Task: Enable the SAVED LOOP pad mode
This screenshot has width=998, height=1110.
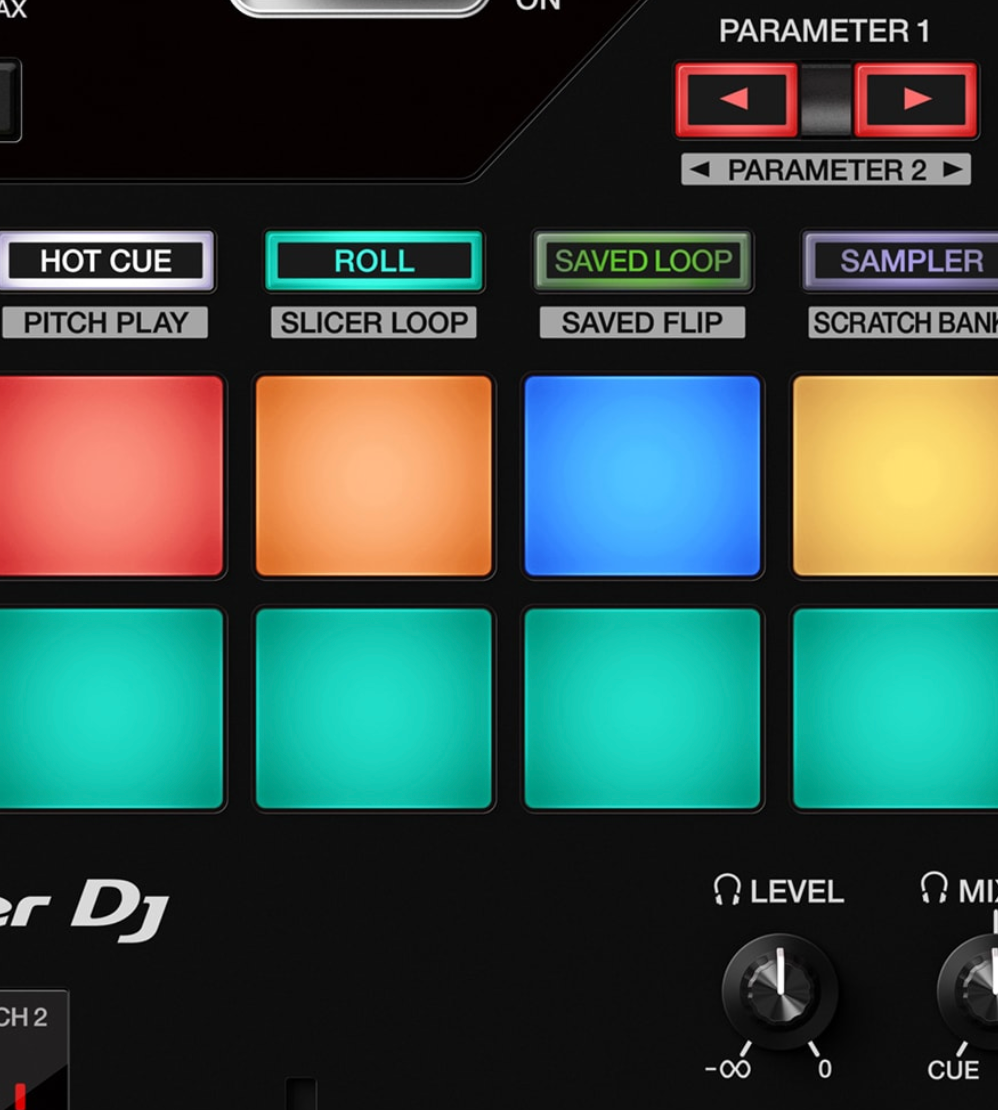Action: coord(643,261)
